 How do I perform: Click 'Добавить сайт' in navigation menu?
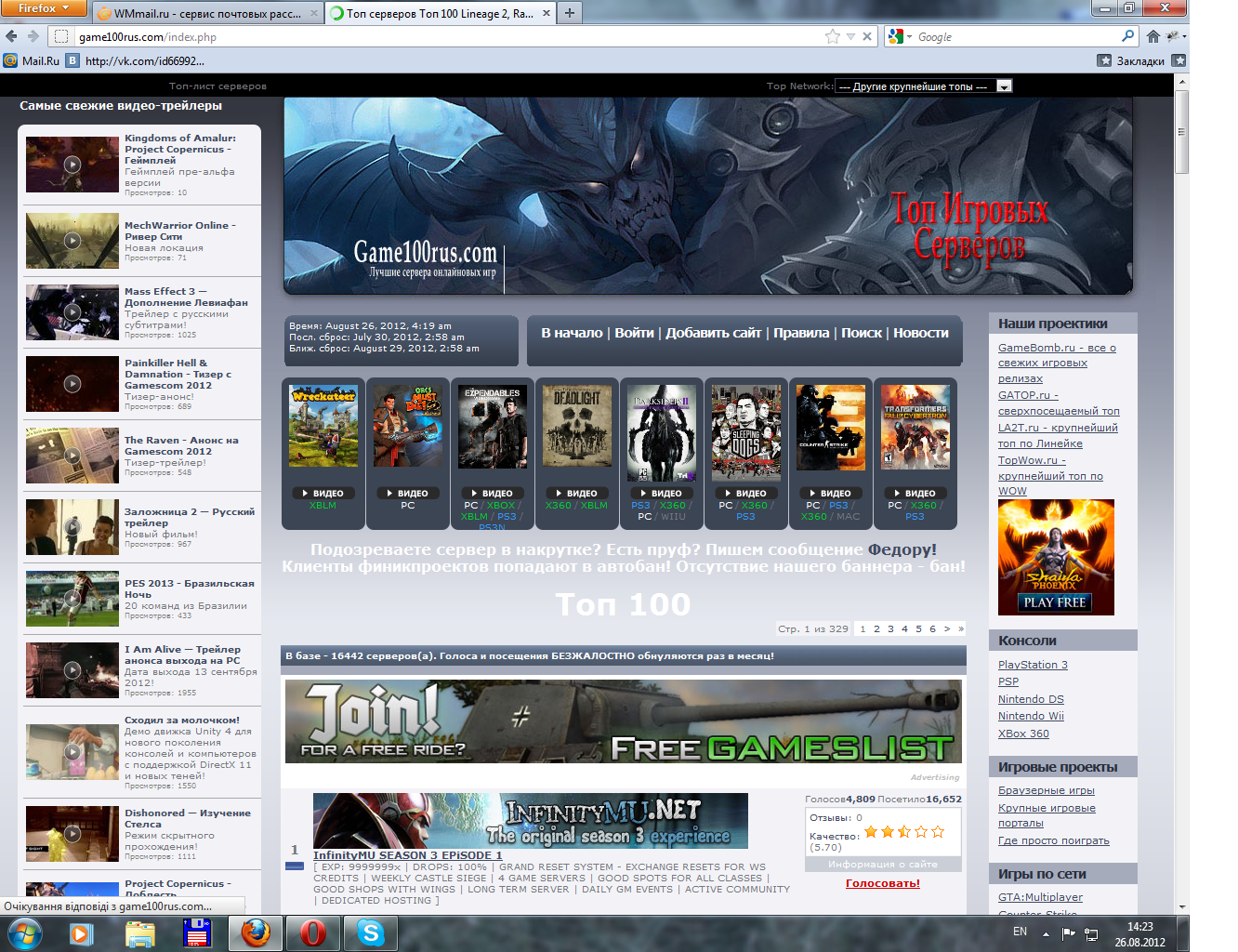click(x=713, y=333)
